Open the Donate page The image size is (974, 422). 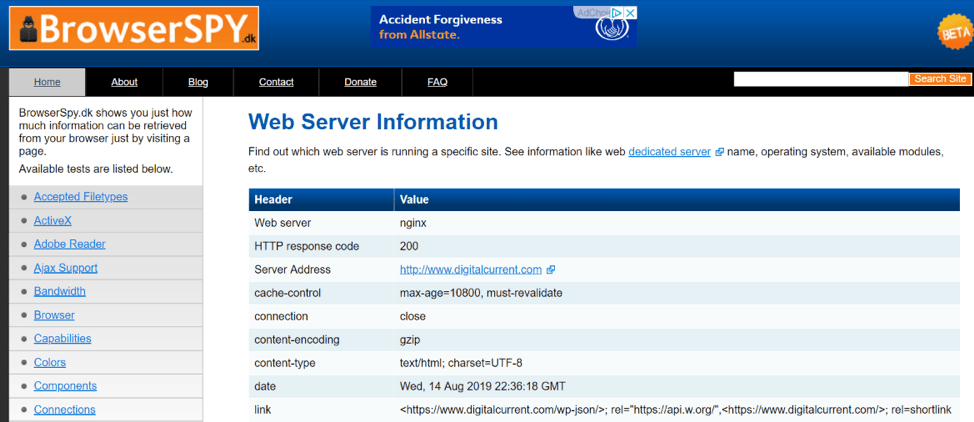point(360,82)
